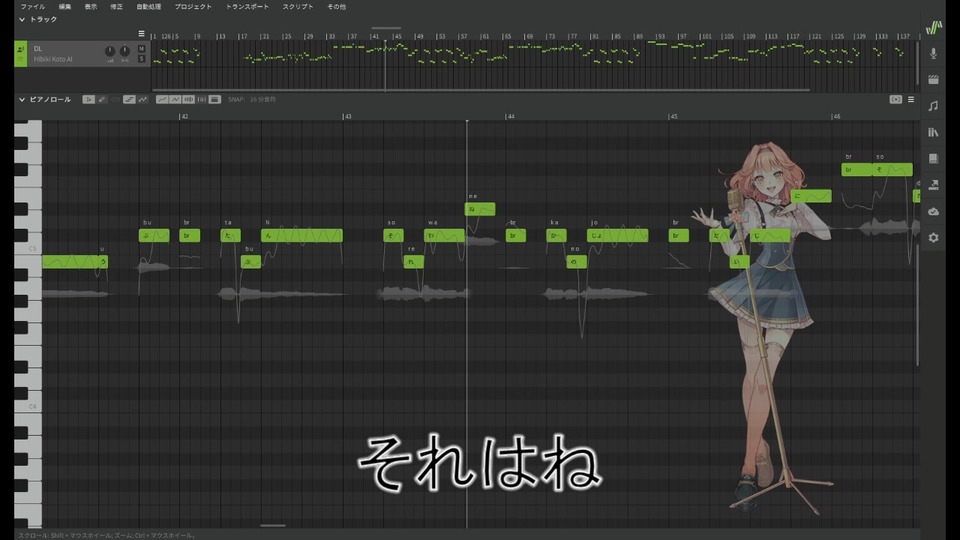Open the その他 menu
Image resolution: width=960 pixels, height=540 pixels.
[336, 7]
